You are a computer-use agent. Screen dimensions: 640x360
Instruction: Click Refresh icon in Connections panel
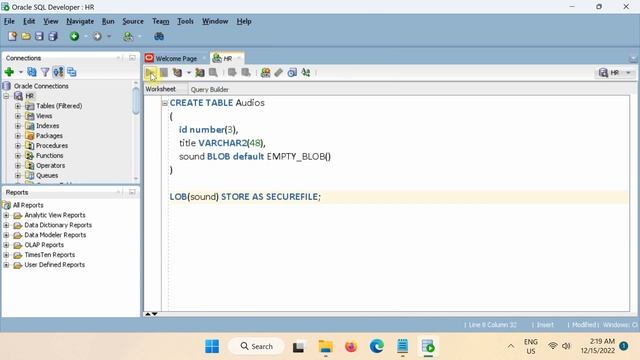coord(31,72)
